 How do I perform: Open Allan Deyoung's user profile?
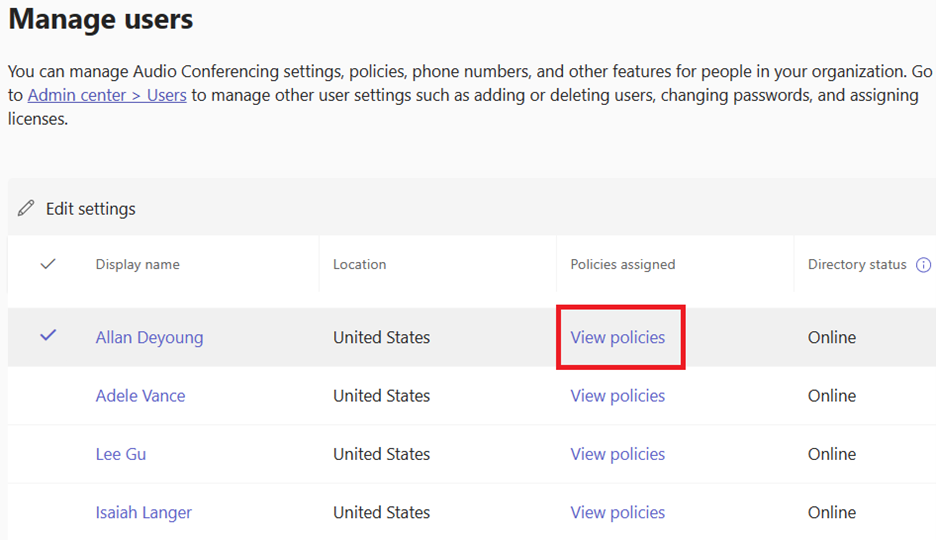pyautogui.click(x=149, y=338)
